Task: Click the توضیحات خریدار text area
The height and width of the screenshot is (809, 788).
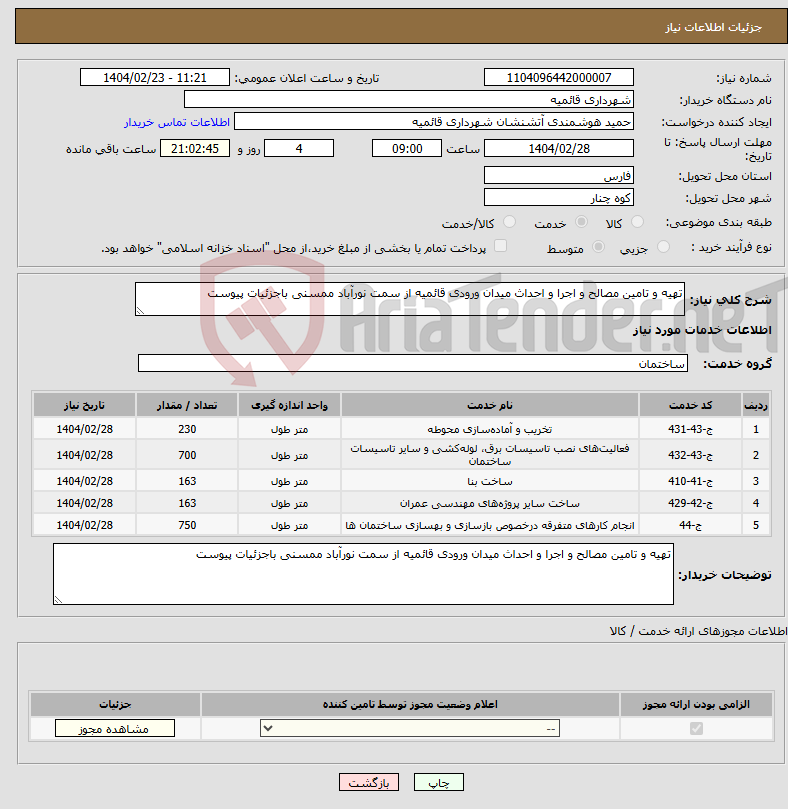Action: pyautogui.click(x=363, y=574)
